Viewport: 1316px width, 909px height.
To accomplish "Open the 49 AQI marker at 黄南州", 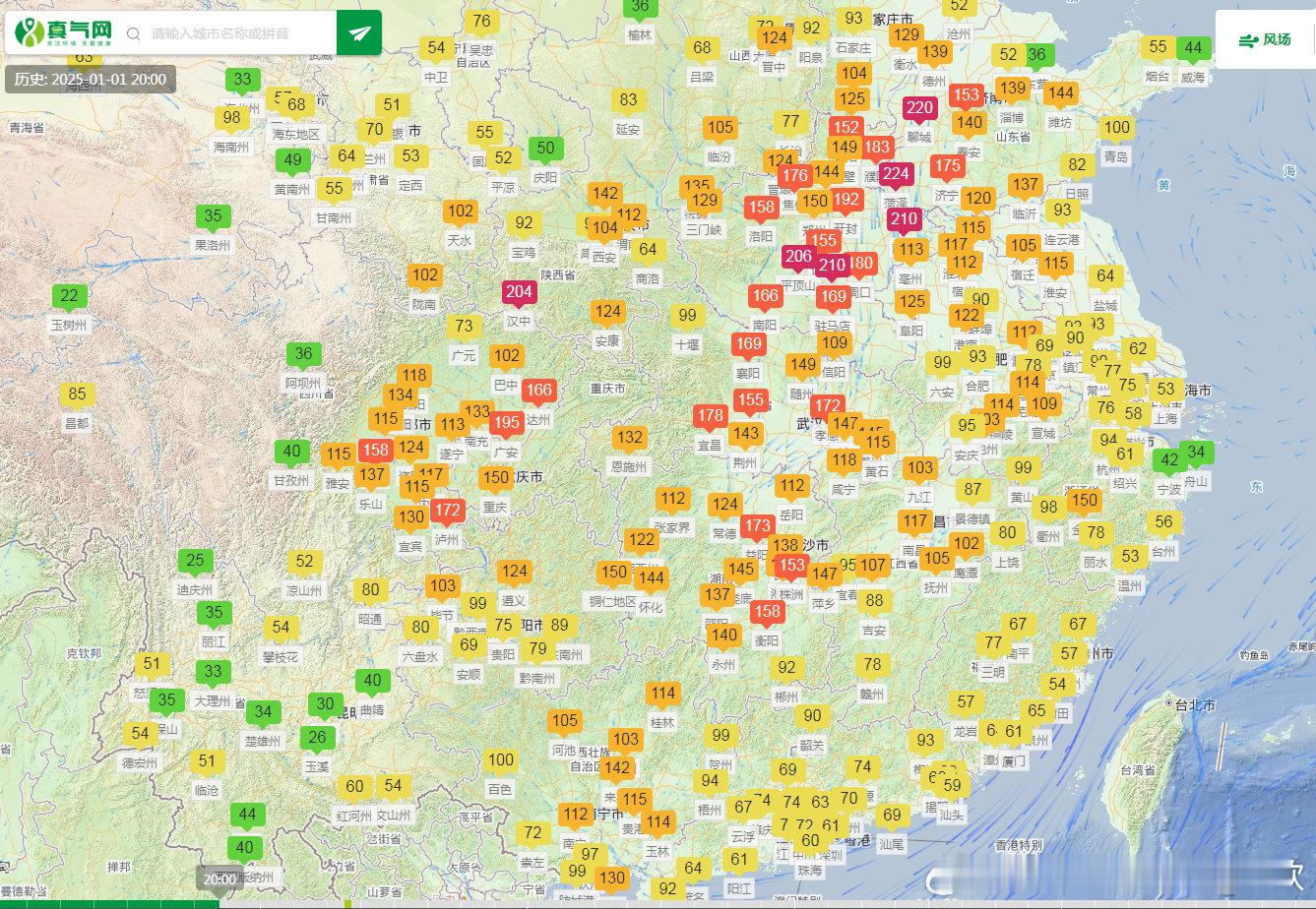I will [x=292, y=161].
